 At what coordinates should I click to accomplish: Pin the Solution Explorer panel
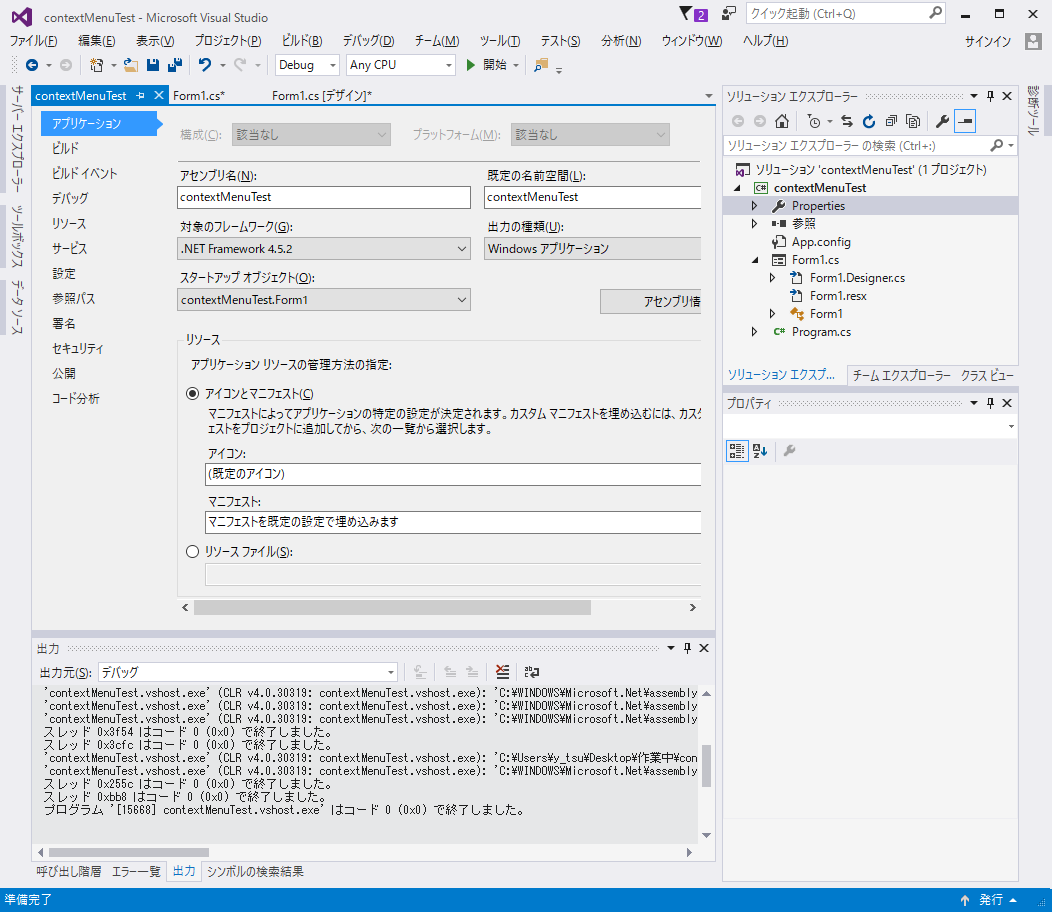coord(990,97)
